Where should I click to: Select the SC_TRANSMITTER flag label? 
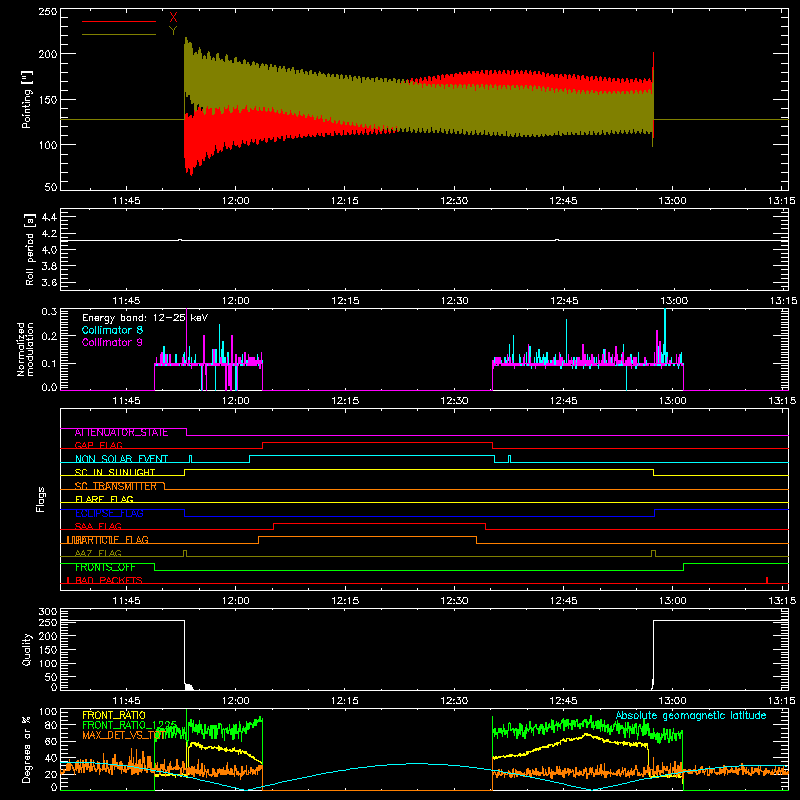116,486
